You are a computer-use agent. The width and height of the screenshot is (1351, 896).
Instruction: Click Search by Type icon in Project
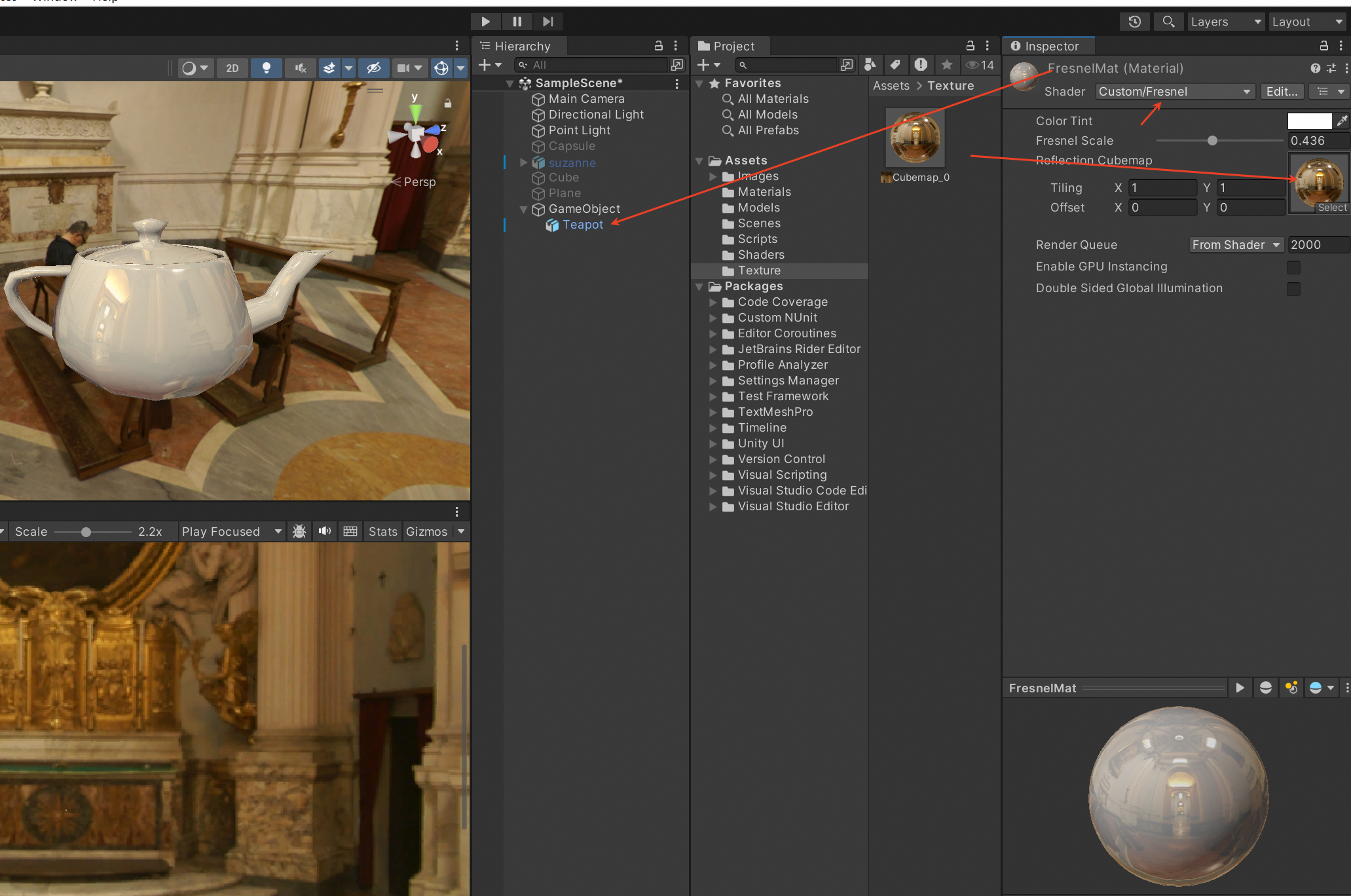pos(870,65)
